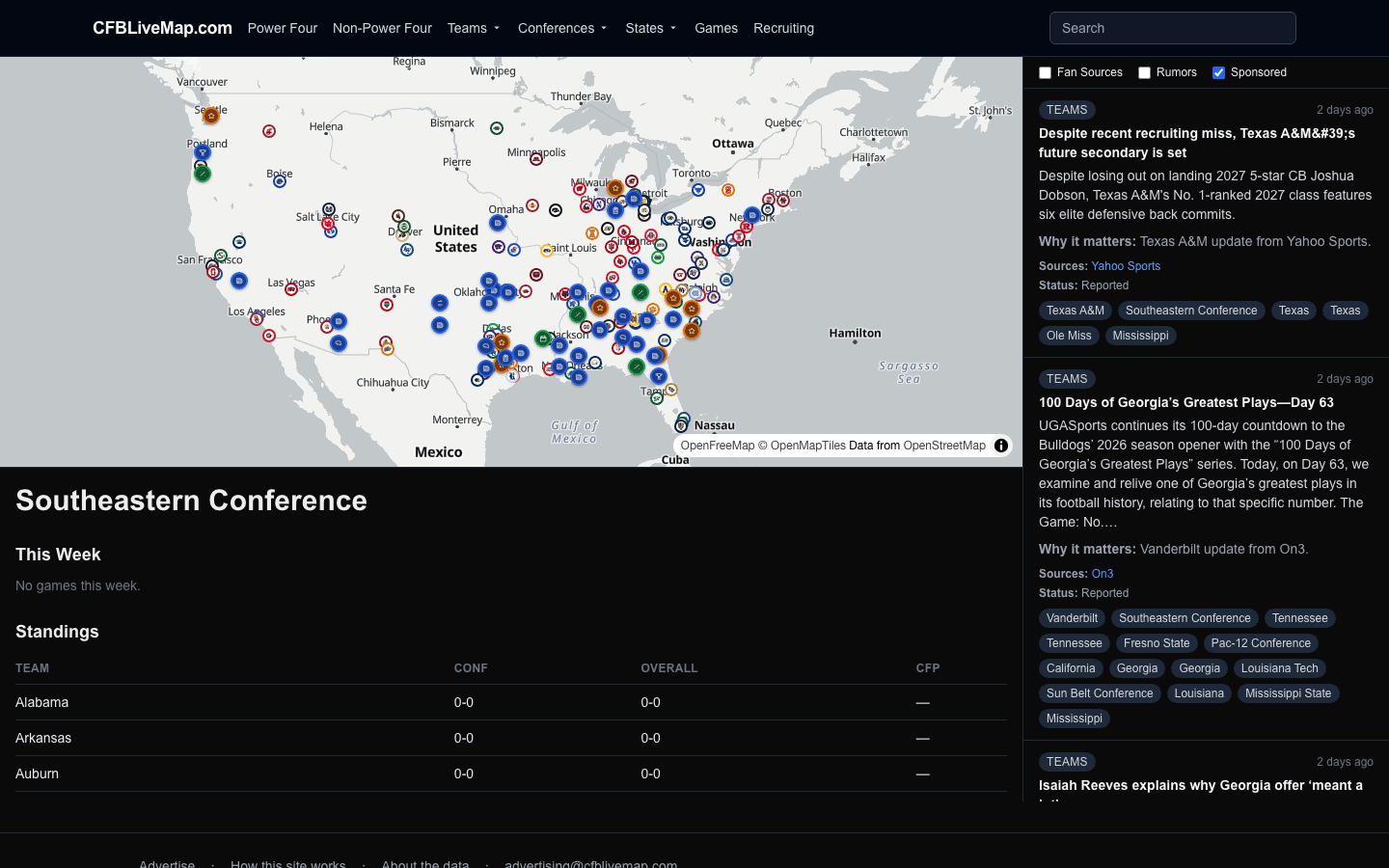Screen dimensions: 1389x868
Task: Click the Texas A&M tag
Action: point(1076,311)
